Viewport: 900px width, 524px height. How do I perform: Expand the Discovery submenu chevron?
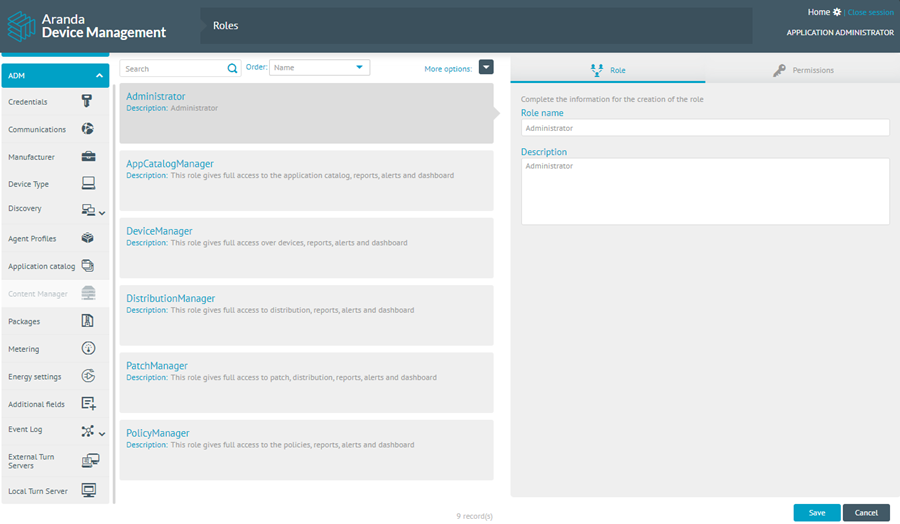pyautogui.click(x=102, y=213)
